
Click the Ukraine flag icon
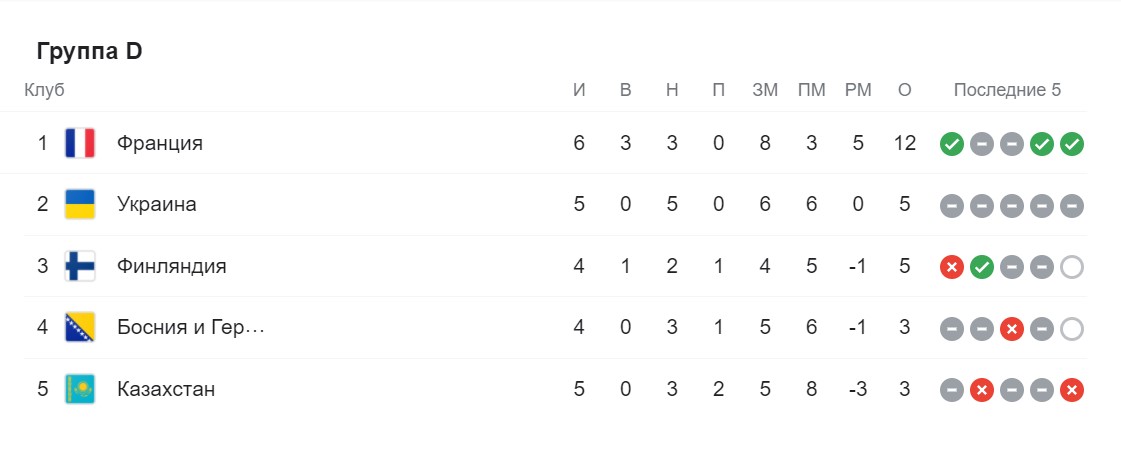(79, 204)
